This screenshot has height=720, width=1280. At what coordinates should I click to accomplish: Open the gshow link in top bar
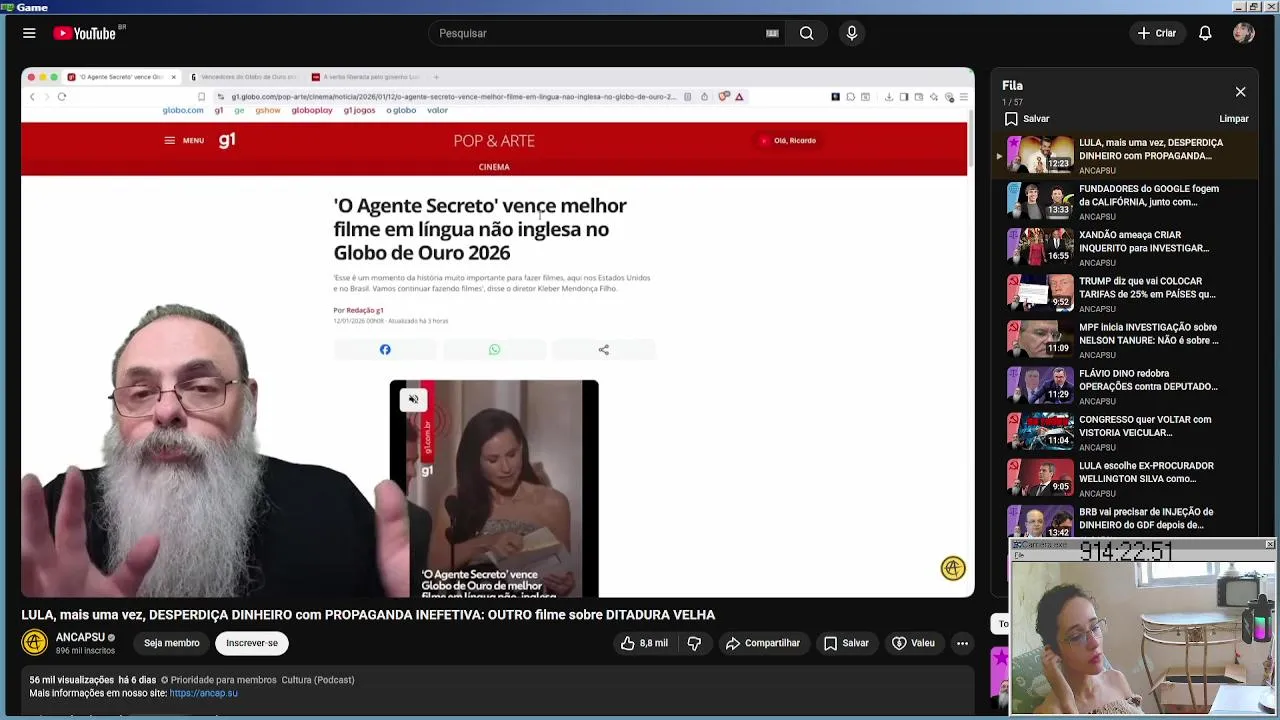point(267,110)
